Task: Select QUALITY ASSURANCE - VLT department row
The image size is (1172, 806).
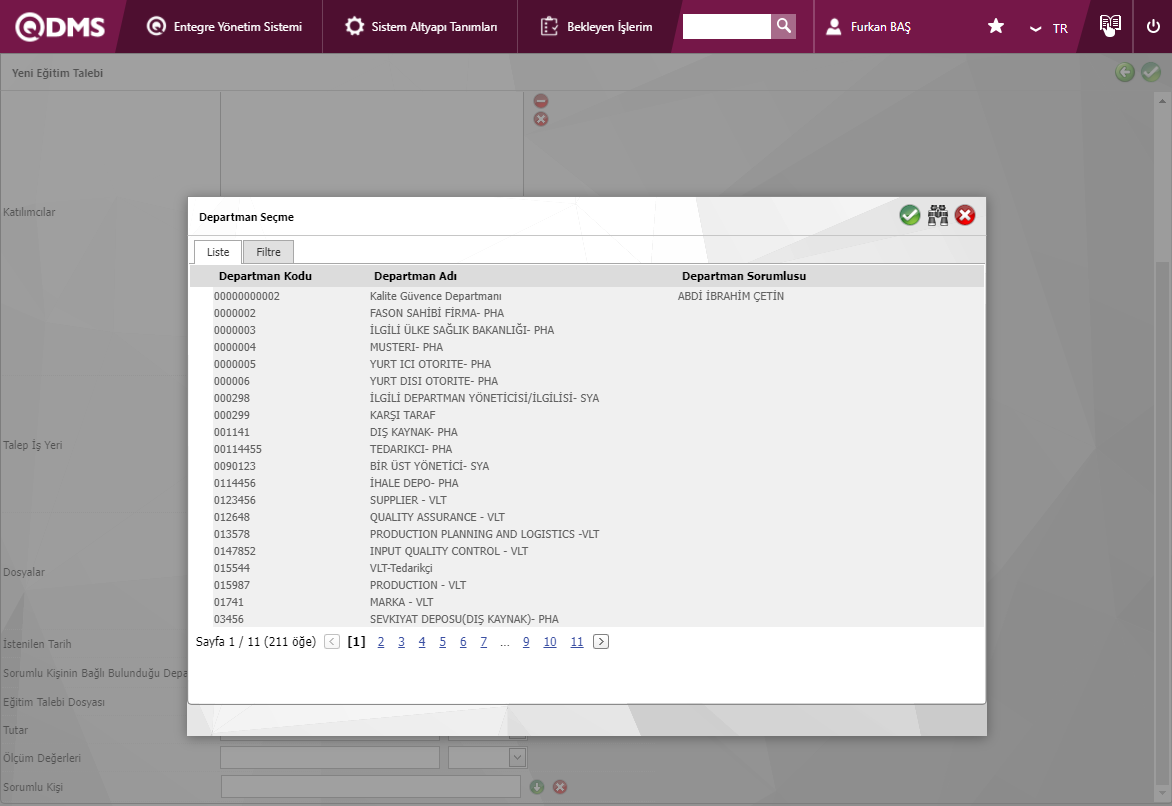Action: tap(437, 517)
